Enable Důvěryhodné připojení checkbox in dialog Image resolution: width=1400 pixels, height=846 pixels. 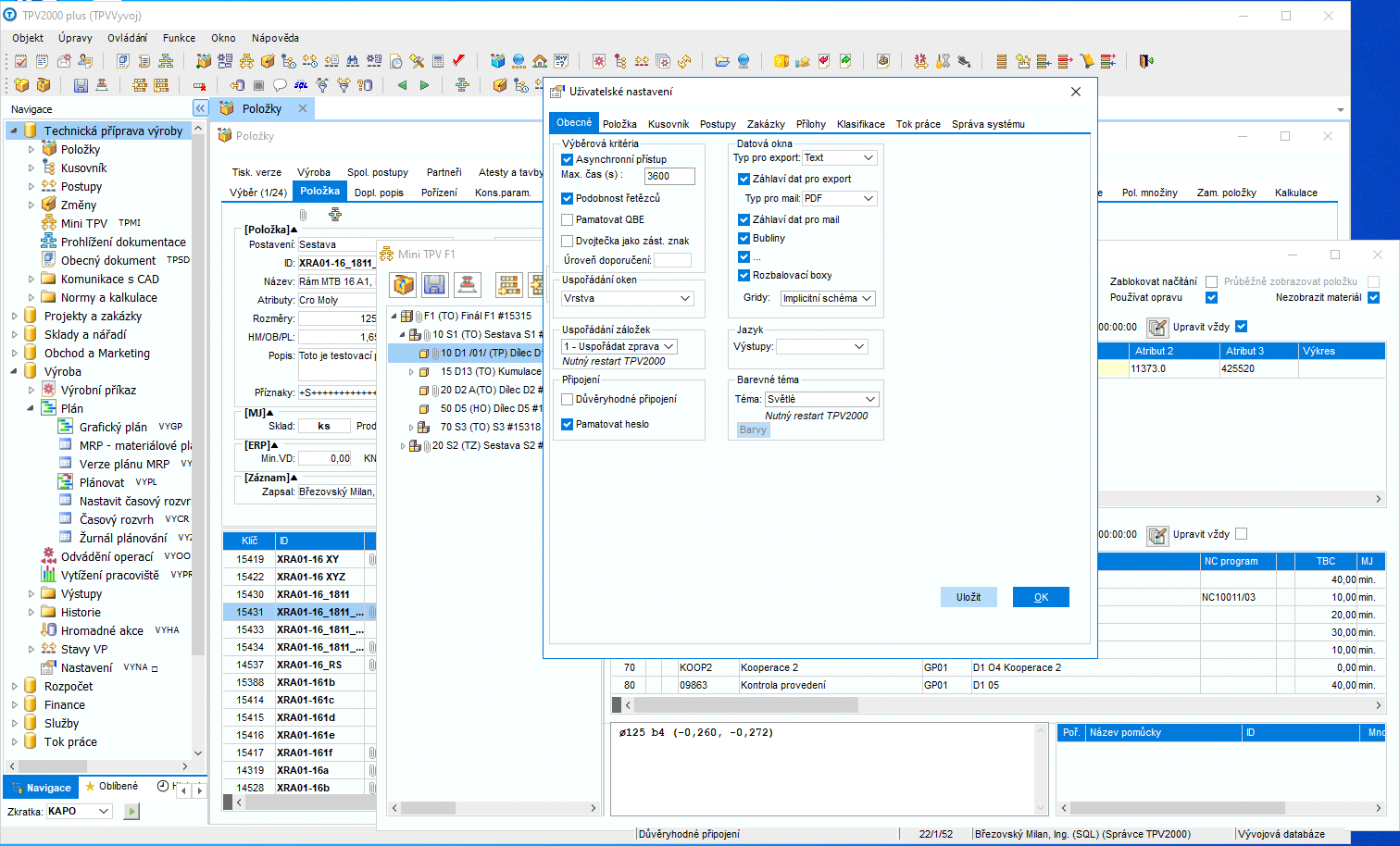tap(568, 399)
